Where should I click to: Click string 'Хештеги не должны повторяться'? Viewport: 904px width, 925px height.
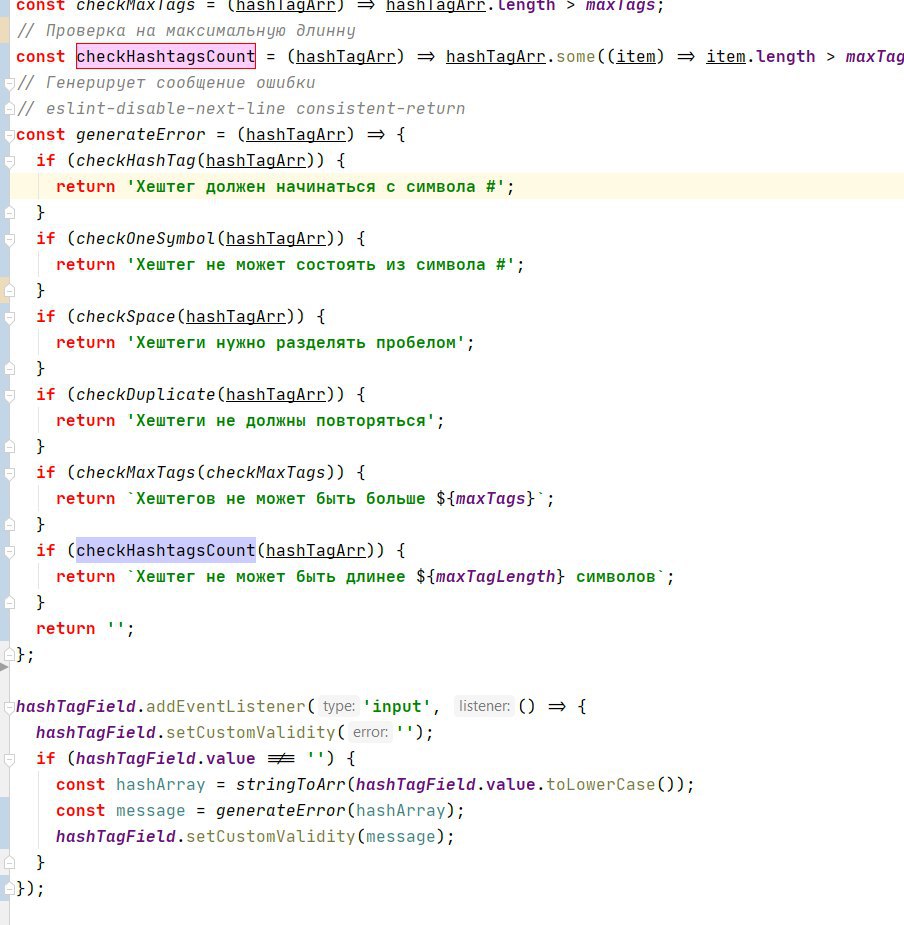[281, 421]
